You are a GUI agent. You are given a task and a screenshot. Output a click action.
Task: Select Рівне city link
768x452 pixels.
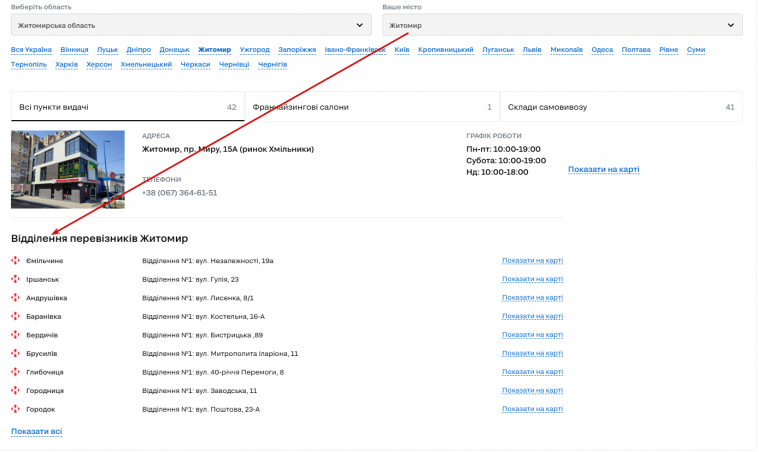pyautogui.click(x=669, y=50)
